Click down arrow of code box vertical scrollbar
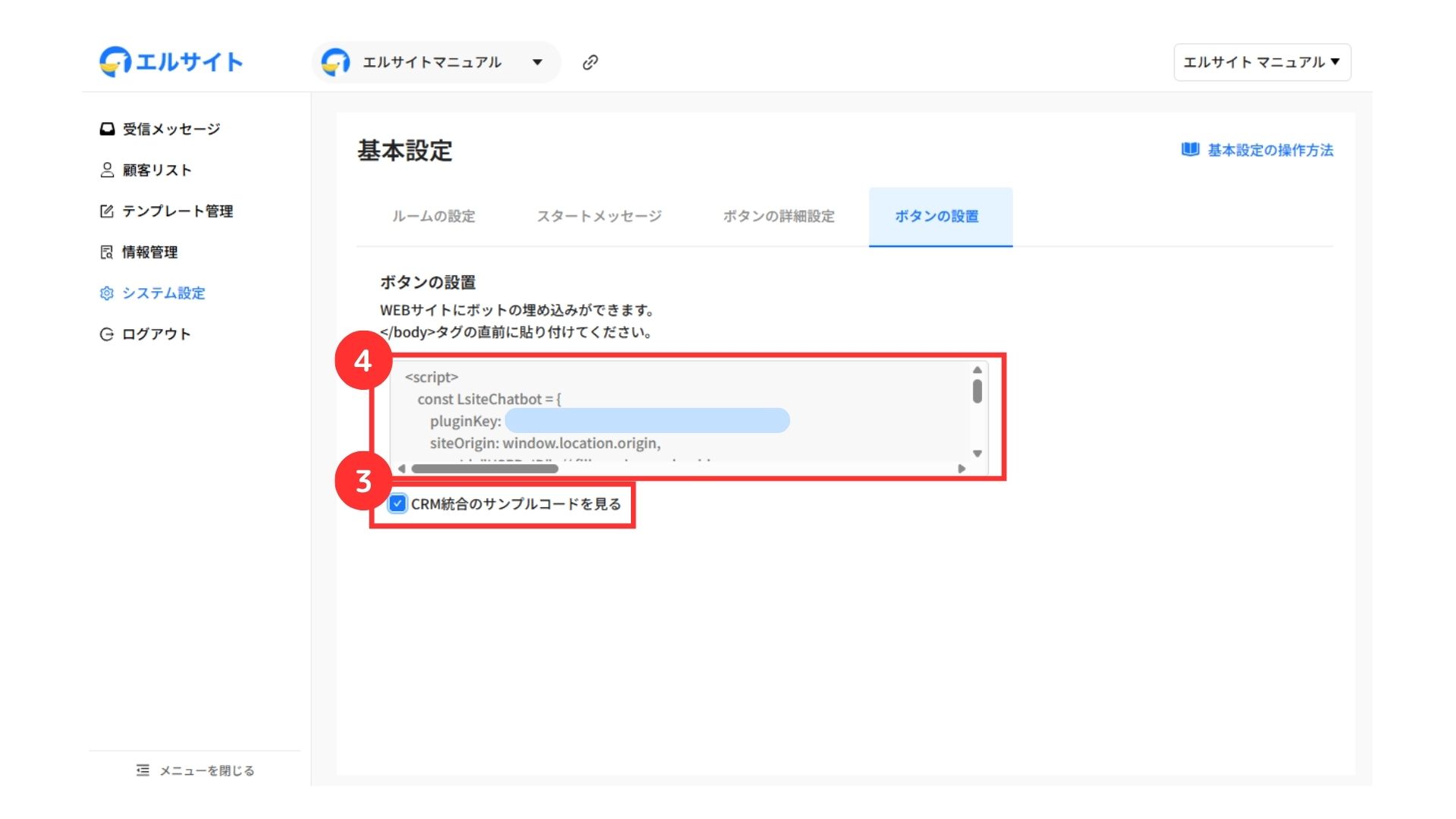This screenshot has height=819, width=1456. pos(977,453)
